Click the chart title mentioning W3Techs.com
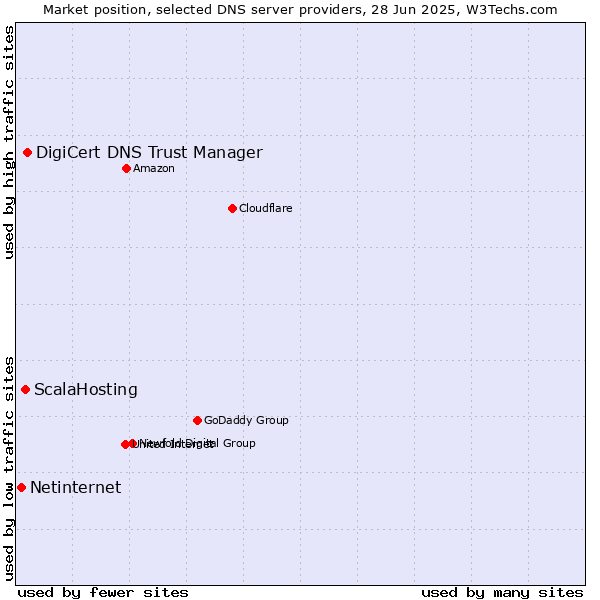This screenshot has height=600, width=600. point(300,10)
